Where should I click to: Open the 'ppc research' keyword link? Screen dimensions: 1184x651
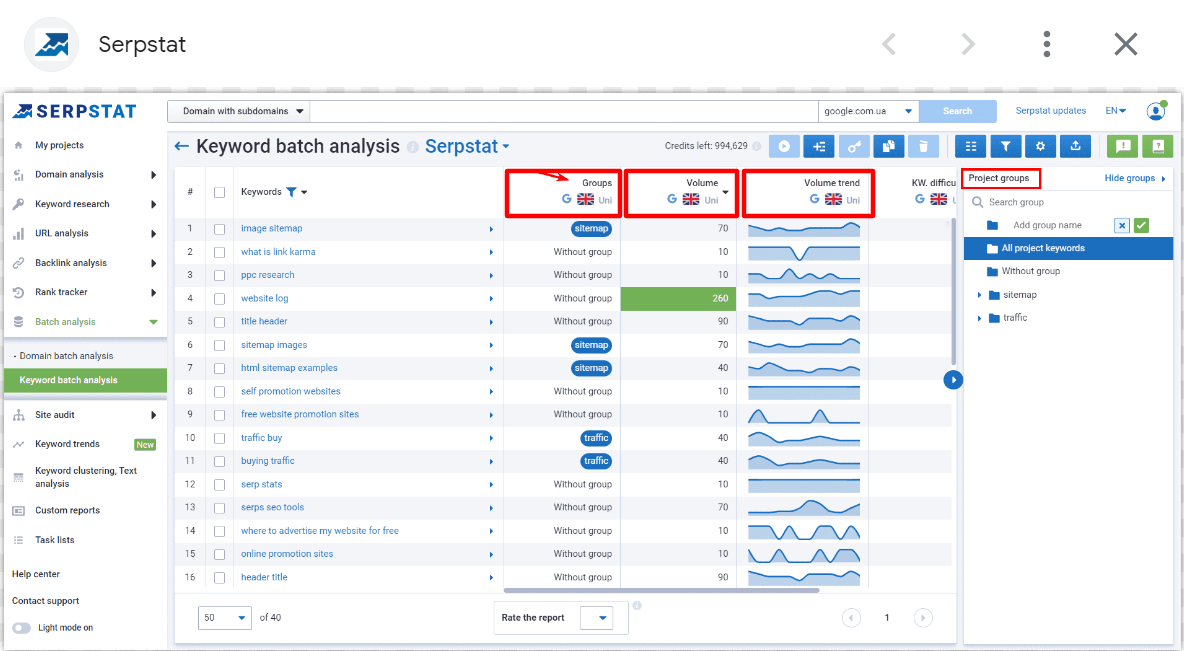(267, 275)
